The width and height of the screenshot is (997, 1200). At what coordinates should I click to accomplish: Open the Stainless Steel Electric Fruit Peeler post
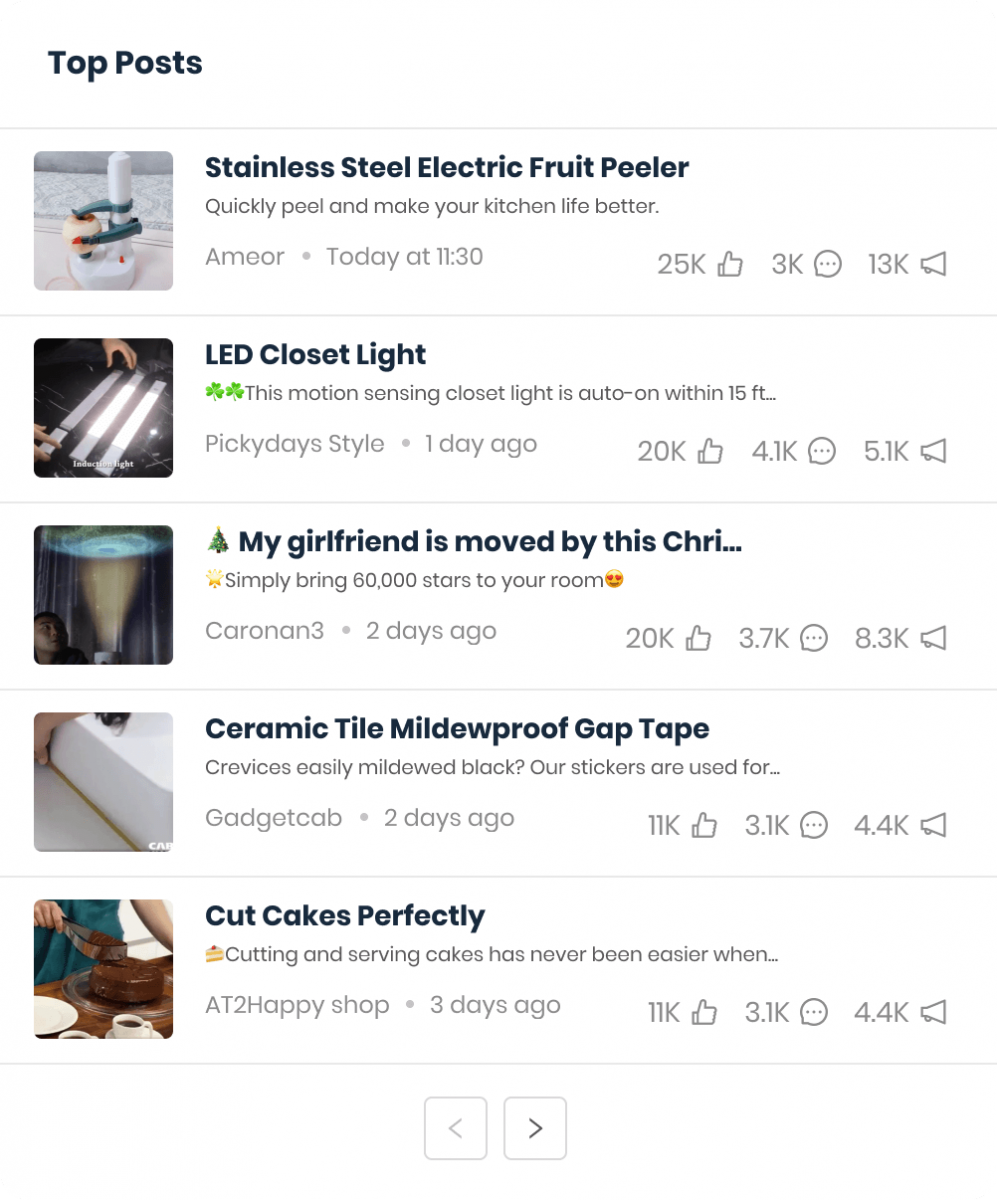click(x=447, y=167)
